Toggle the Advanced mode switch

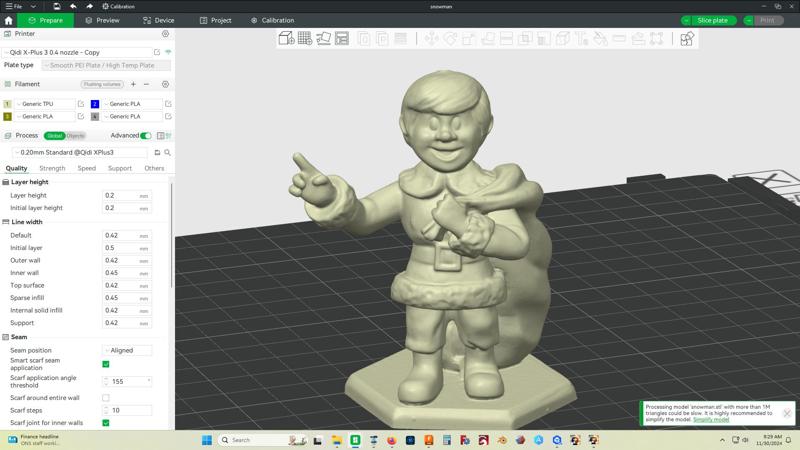(146, 136)
